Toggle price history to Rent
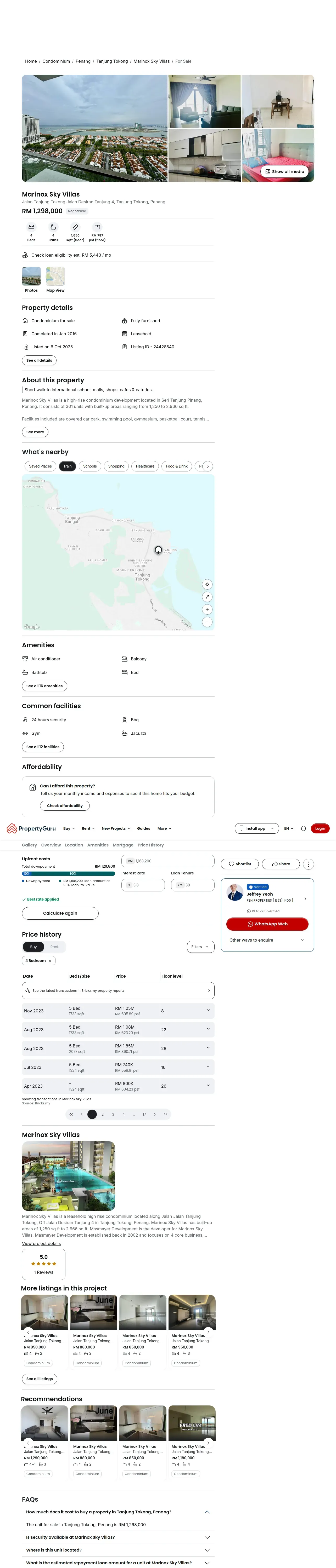 click(54, 947)
